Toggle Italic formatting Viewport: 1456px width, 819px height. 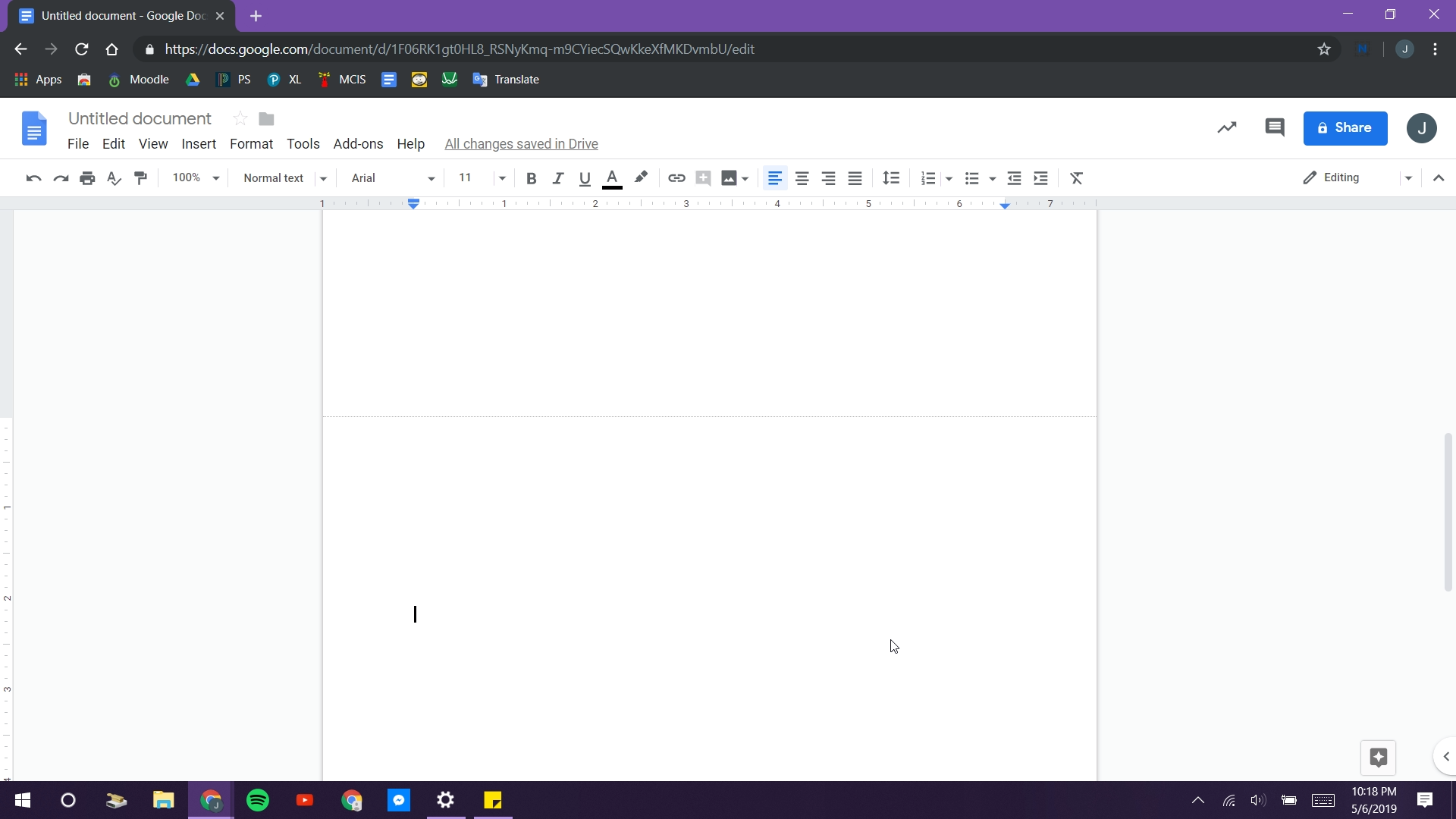coord(557,178)
